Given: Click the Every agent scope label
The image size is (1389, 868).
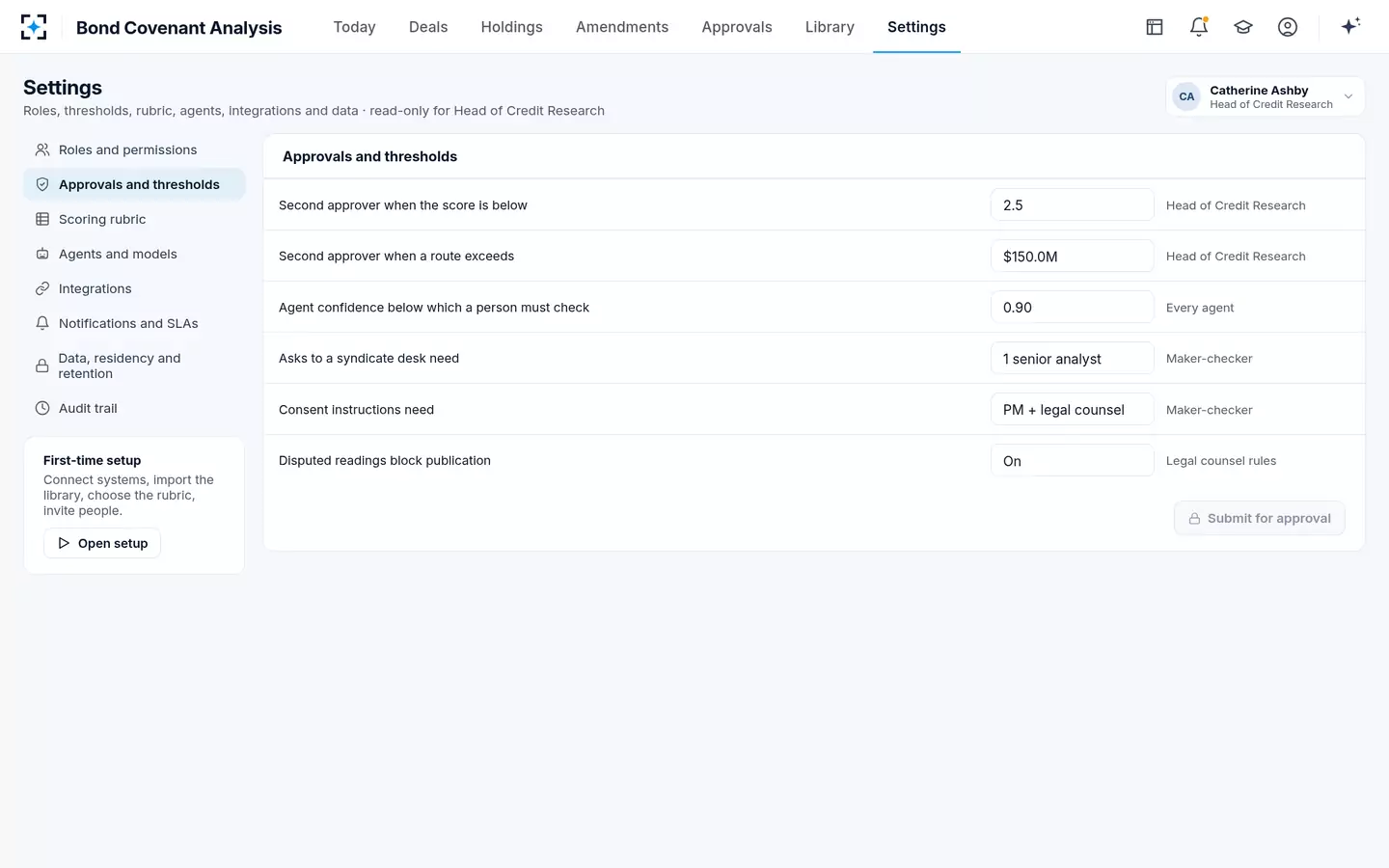Looking at the screenshot, I should coord(1200,308).
